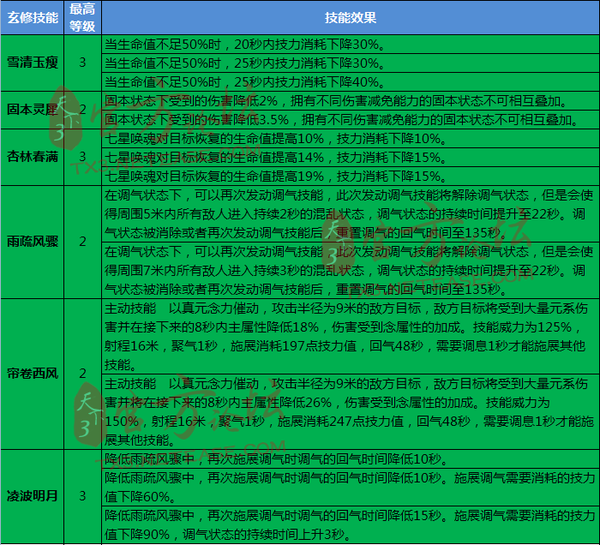The height and width of the screenshot is (545, 600).
Task: Select the skill name '帘卷西风'
Action: point(32,374)
